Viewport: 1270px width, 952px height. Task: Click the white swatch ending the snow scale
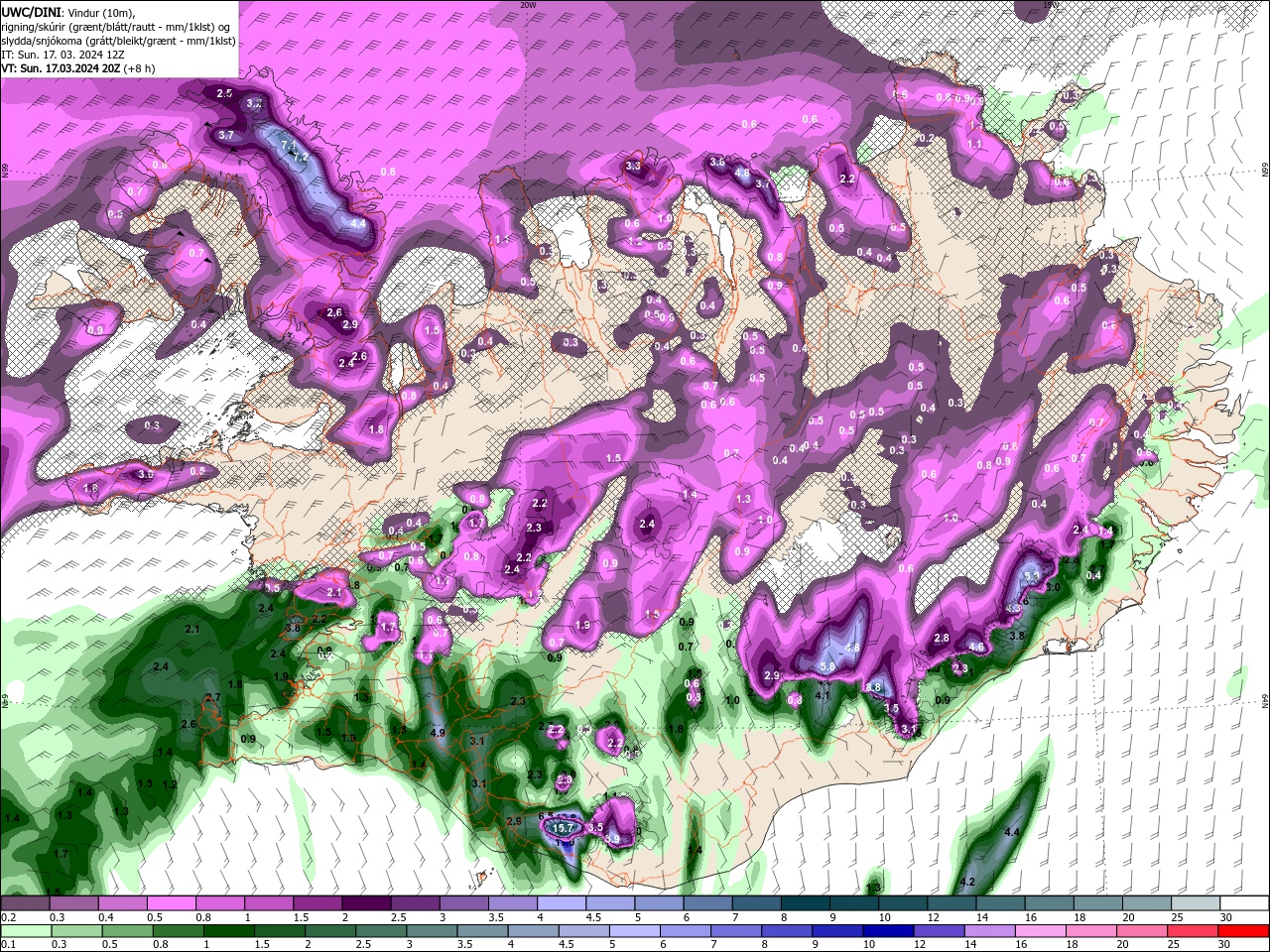[1244, 903]
